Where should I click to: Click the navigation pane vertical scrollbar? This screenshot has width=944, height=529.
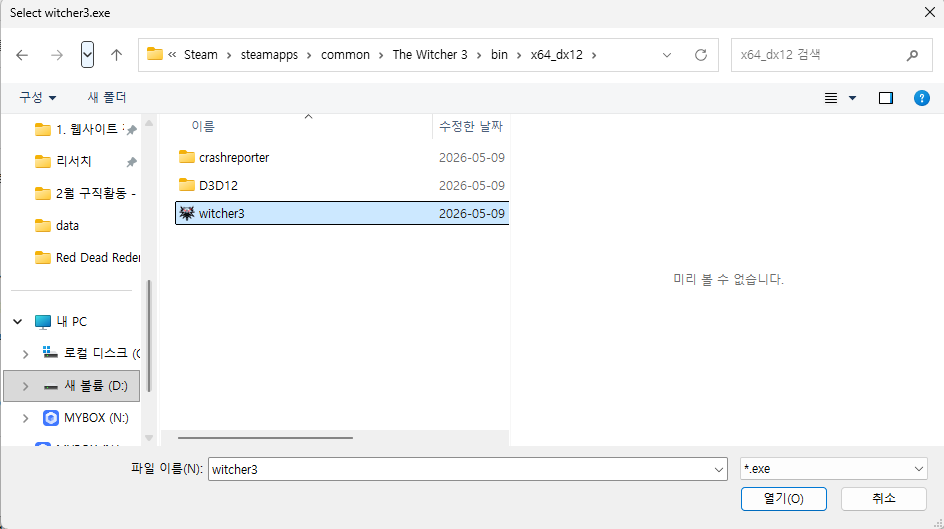tap(149, 336)
